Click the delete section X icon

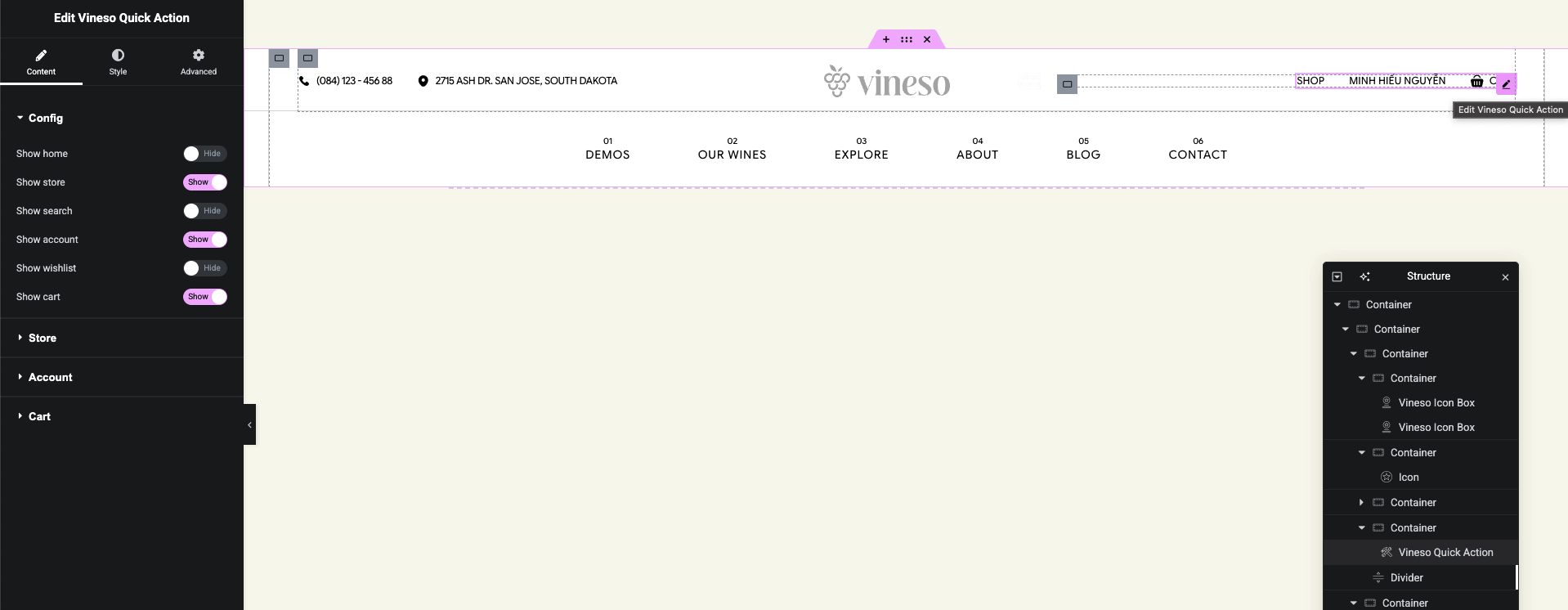(927, 39)
